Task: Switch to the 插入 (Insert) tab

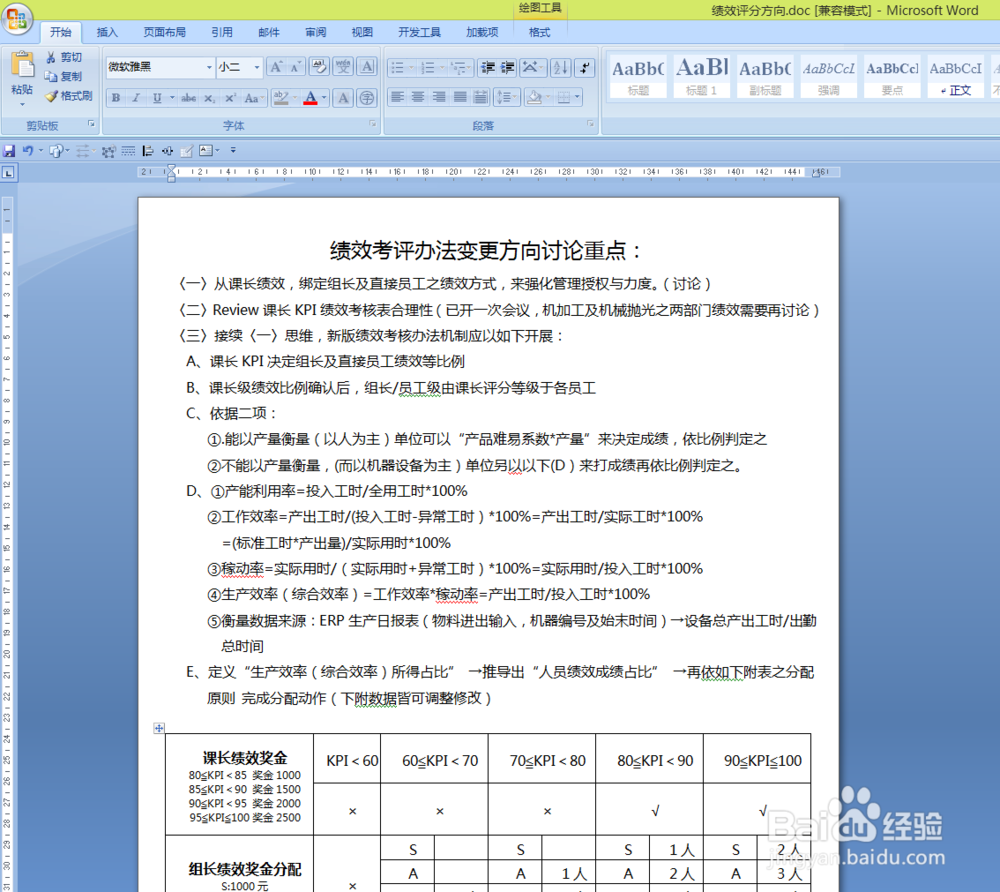Action: click(107, 33)
